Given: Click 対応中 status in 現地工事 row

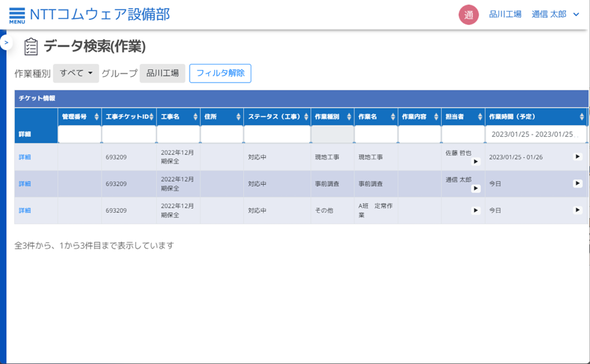Looking at the screenshot, I should pyautogui.click(x=257, y=157).
